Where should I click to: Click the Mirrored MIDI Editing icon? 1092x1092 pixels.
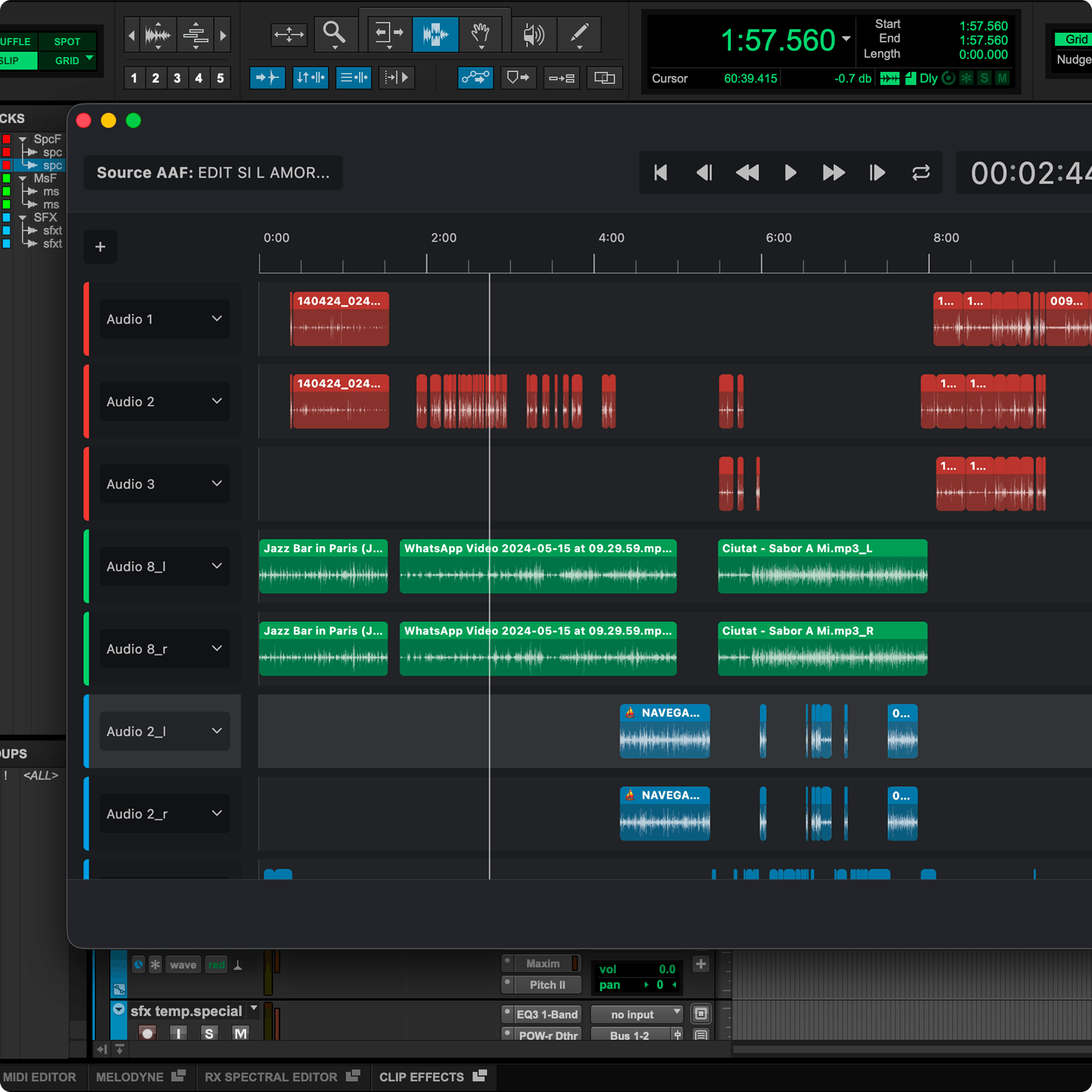pos(561,78)
